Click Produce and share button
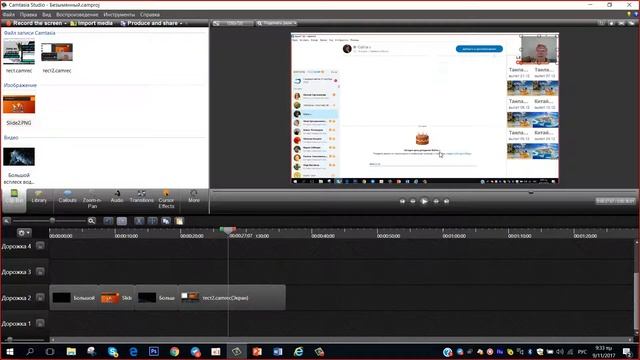 [x=149, y=23]
